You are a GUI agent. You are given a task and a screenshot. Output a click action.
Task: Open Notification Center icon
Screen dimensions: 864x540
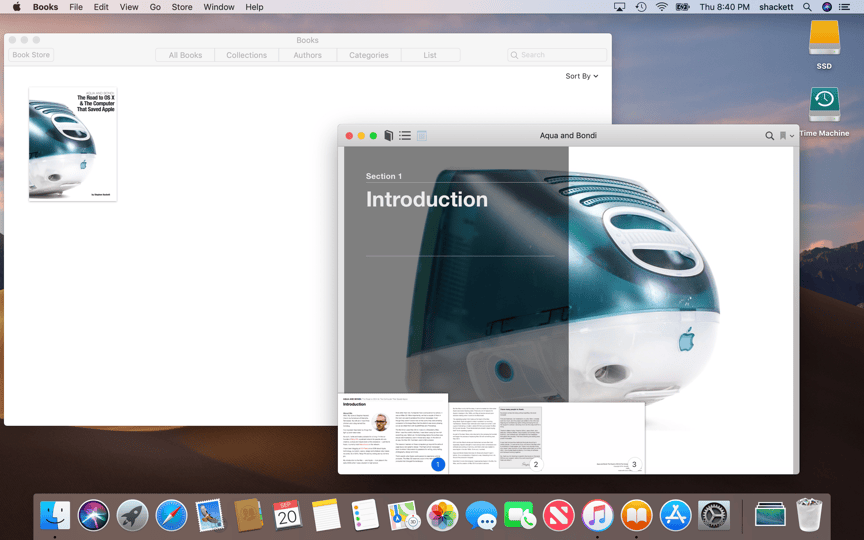[x=844, y=7]
